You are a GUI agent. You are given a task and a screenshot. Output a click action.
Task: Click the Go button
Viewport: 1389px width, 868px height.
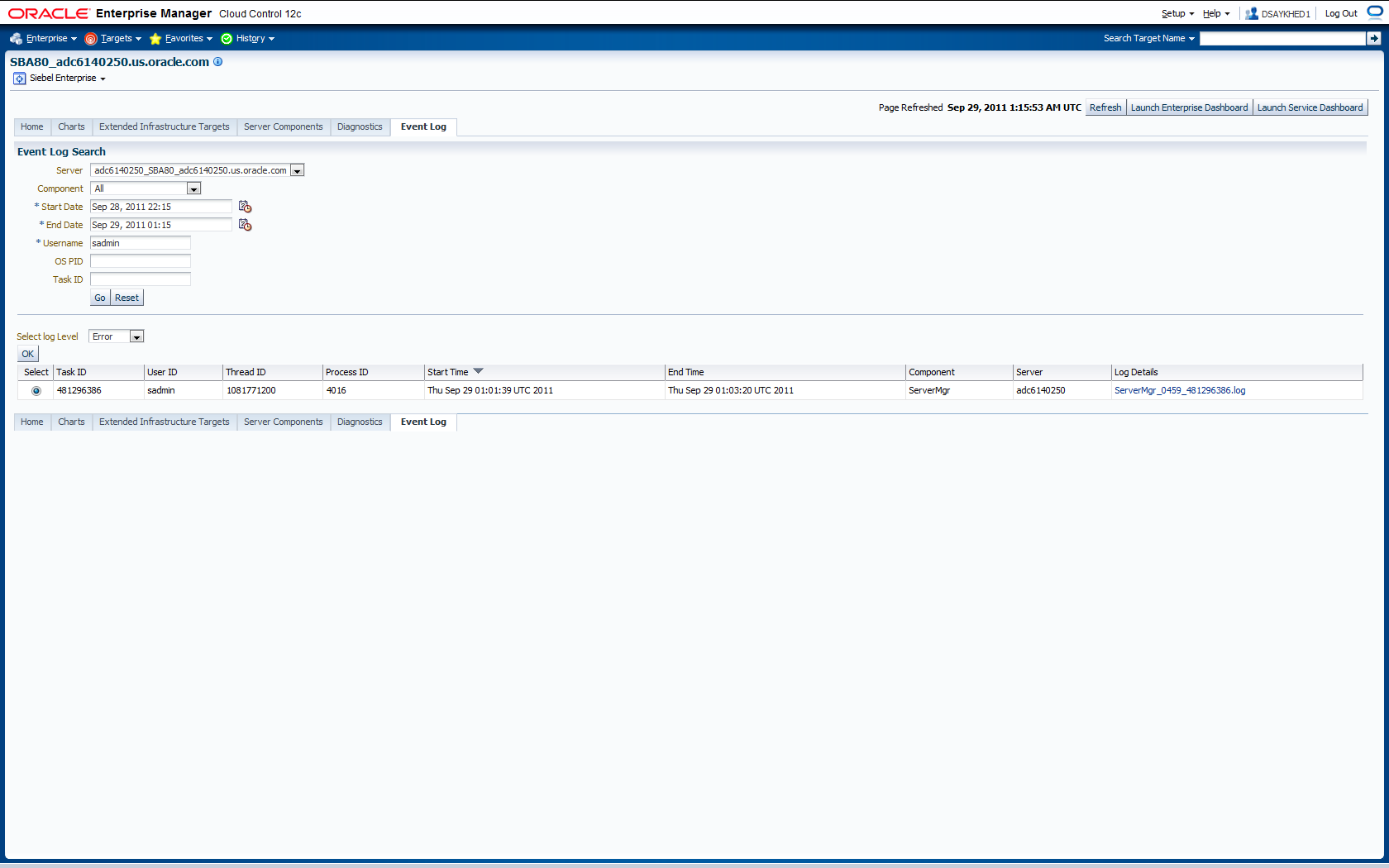(100, 298)
